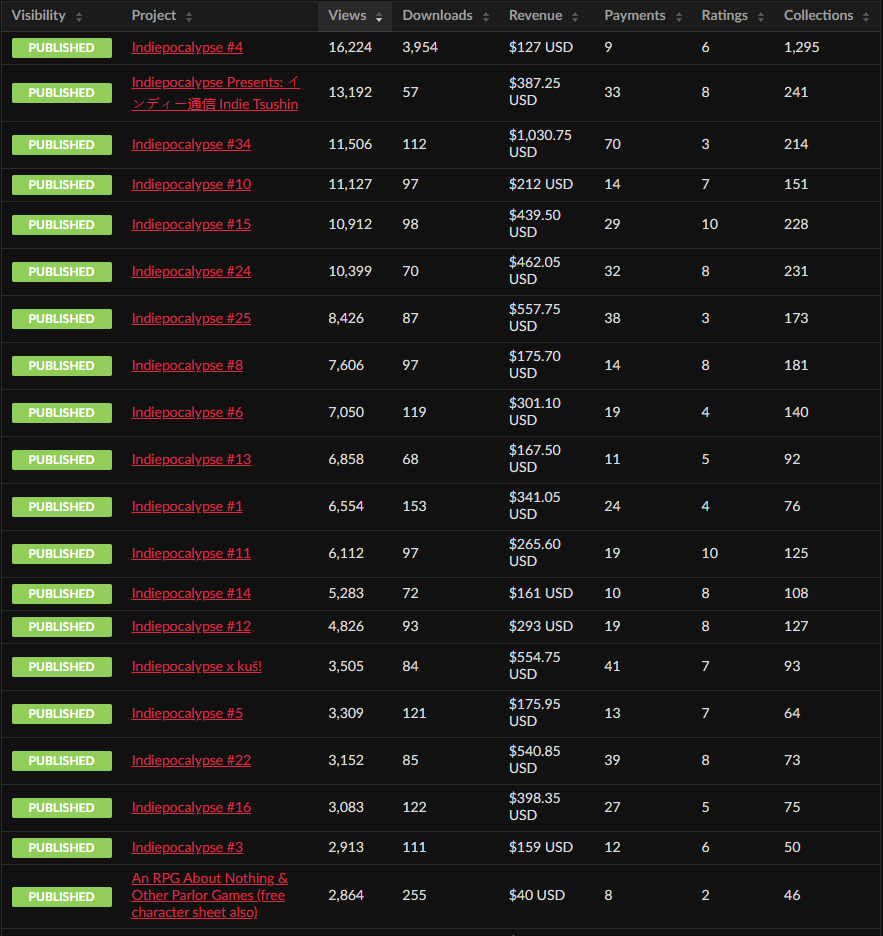Sort by the Revenue column header

click(543, 16)
